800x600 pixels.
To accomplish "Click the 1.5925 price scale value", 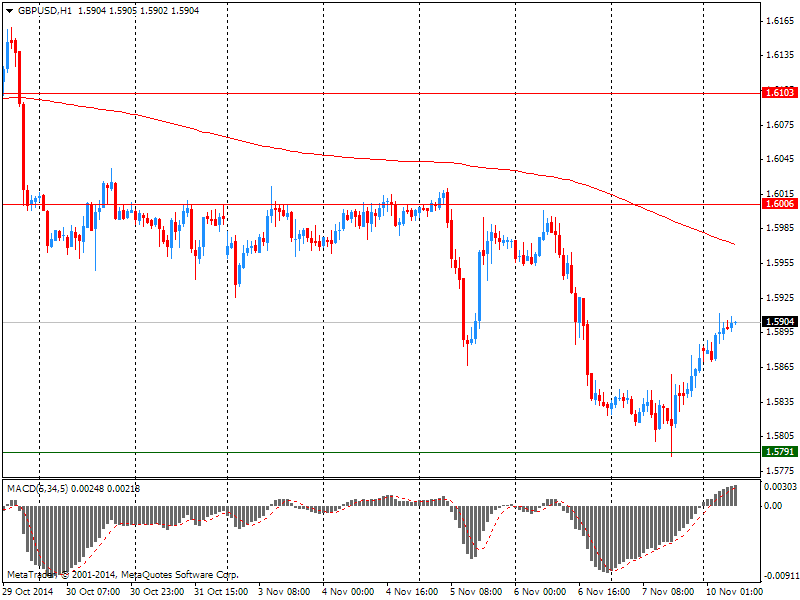I will click(780, 297).
